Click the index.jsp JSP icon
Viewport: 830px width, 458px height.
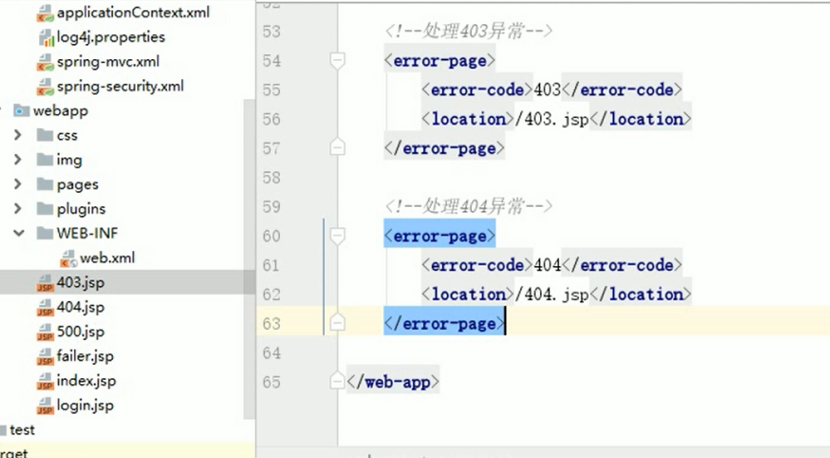click(45, 382)
